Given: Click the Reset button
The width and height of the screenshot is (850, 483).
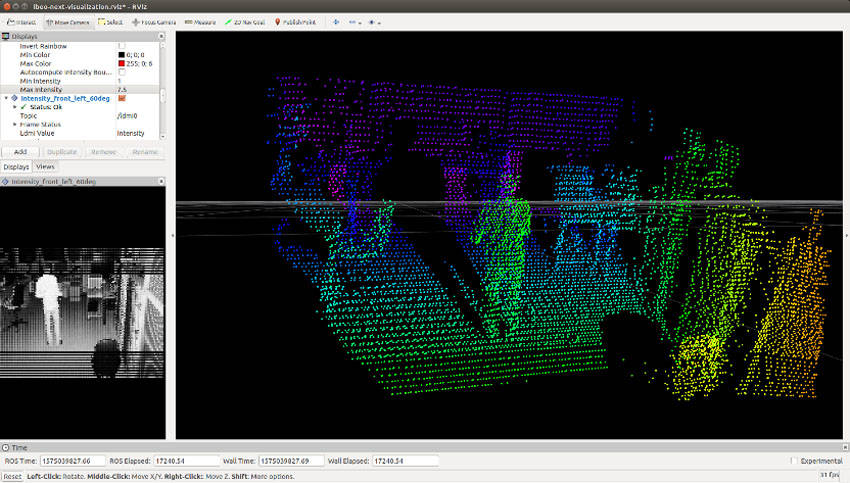Looking at the screenshot, I should click(12, 476).
